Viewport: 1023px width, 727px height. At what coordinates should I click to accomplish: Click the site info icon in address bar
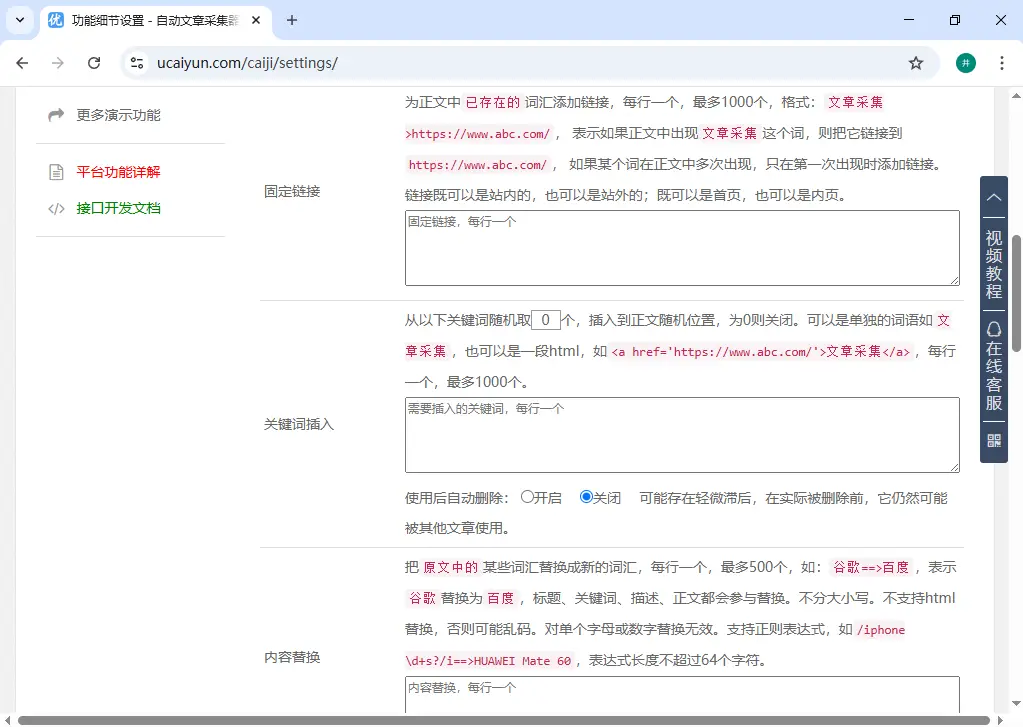pyautogui.click(x=136, y=62)
